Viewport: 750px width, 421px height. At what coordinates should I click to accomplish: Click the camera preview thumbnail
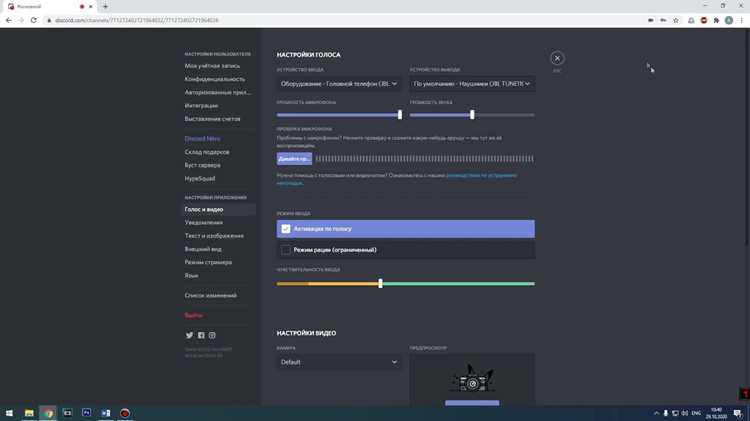[x=472, y=379]
